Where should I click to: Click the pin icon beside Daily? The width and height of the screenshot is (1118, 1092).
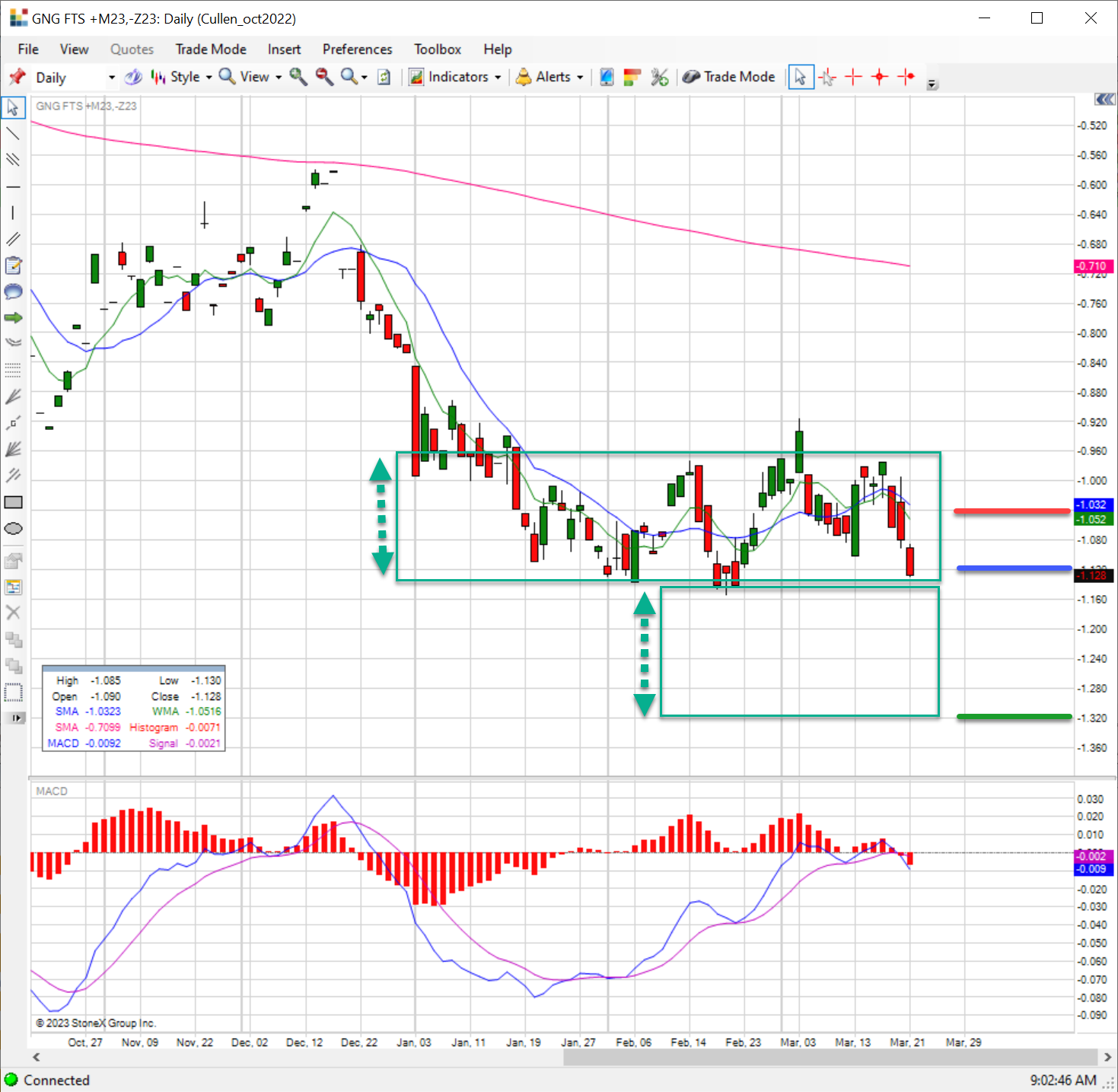click(x=17, y=77)
